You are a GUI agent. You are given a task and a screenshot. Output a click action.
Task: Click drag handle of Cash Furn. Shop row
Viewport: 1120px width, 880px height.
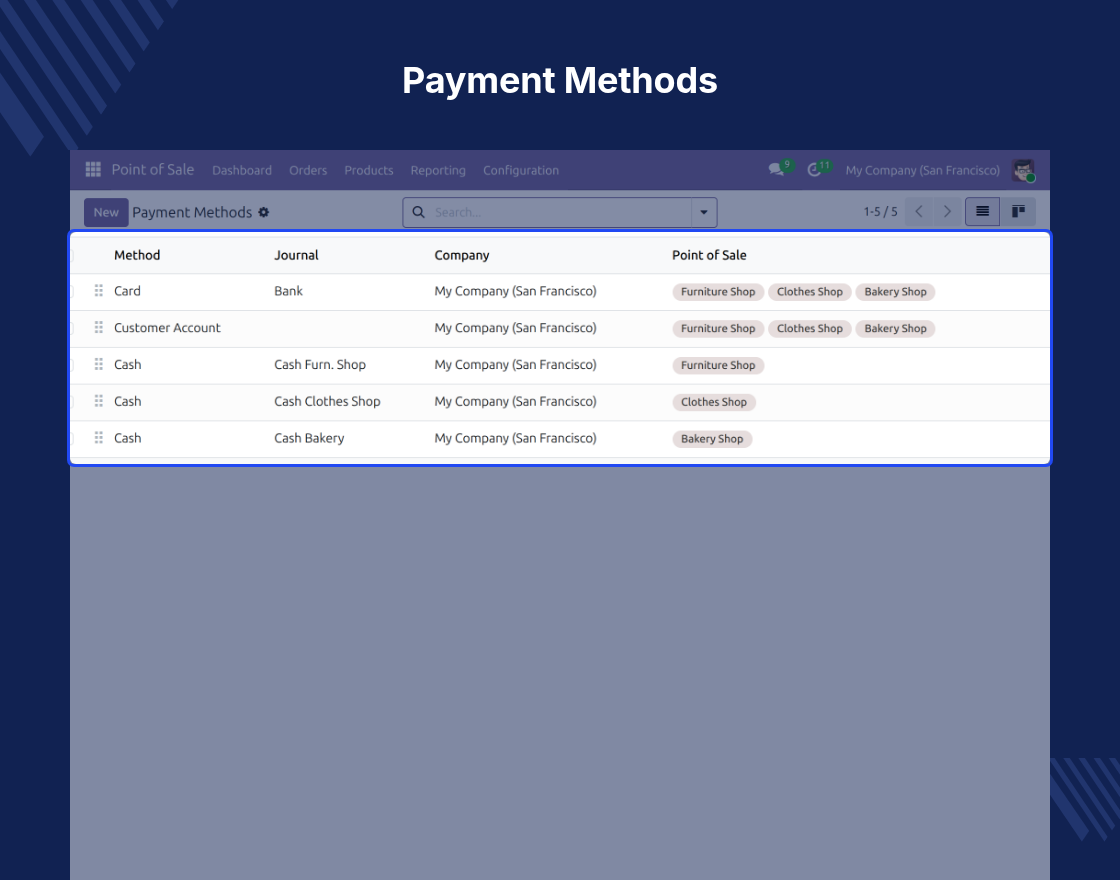click(x=99, y=364)
